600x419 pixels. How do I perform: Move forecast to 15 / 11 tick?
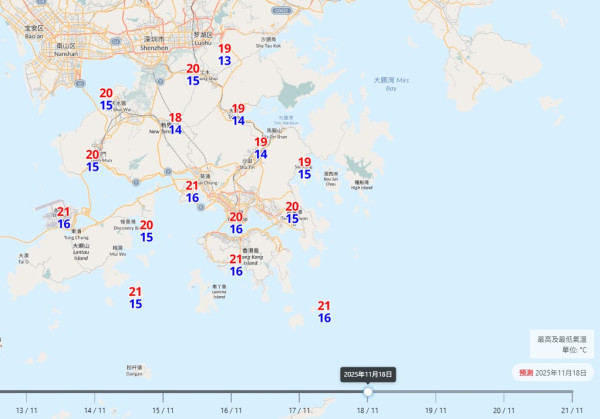coord(163,411)
